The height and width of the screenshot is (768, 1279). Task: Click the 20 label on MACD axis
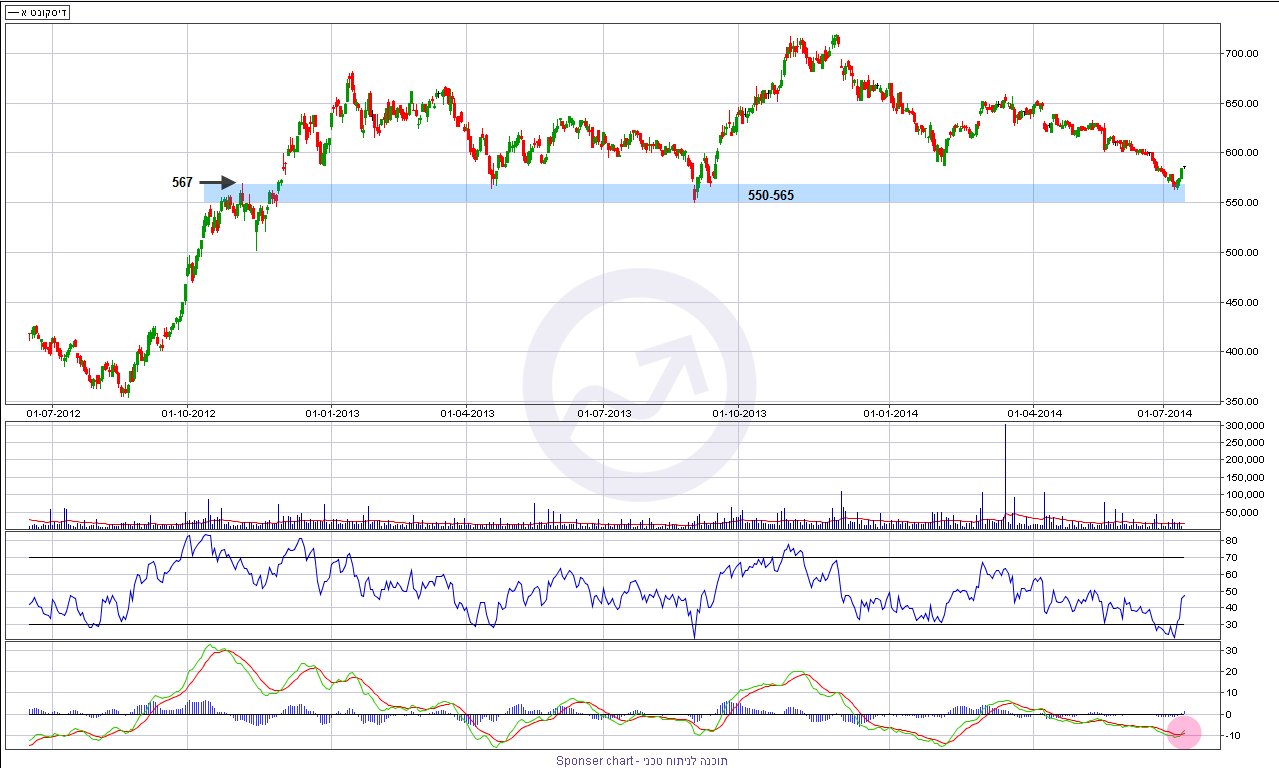(1231, 672)
